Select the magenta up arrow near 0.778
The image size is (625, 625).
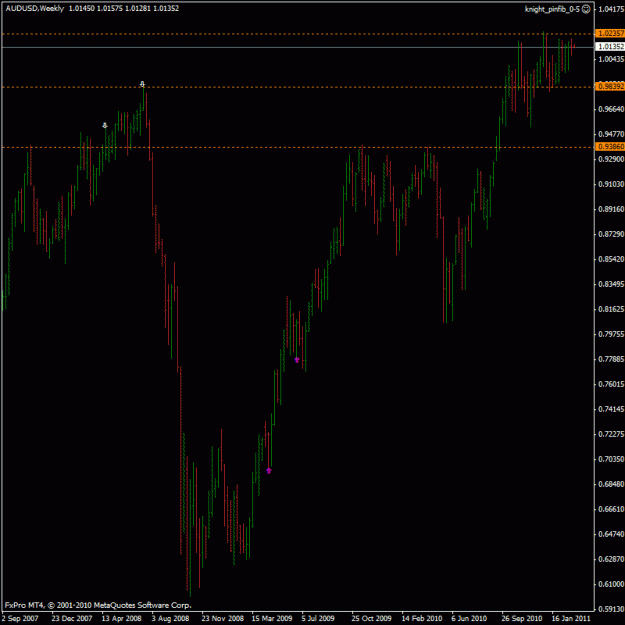[297, 360]
